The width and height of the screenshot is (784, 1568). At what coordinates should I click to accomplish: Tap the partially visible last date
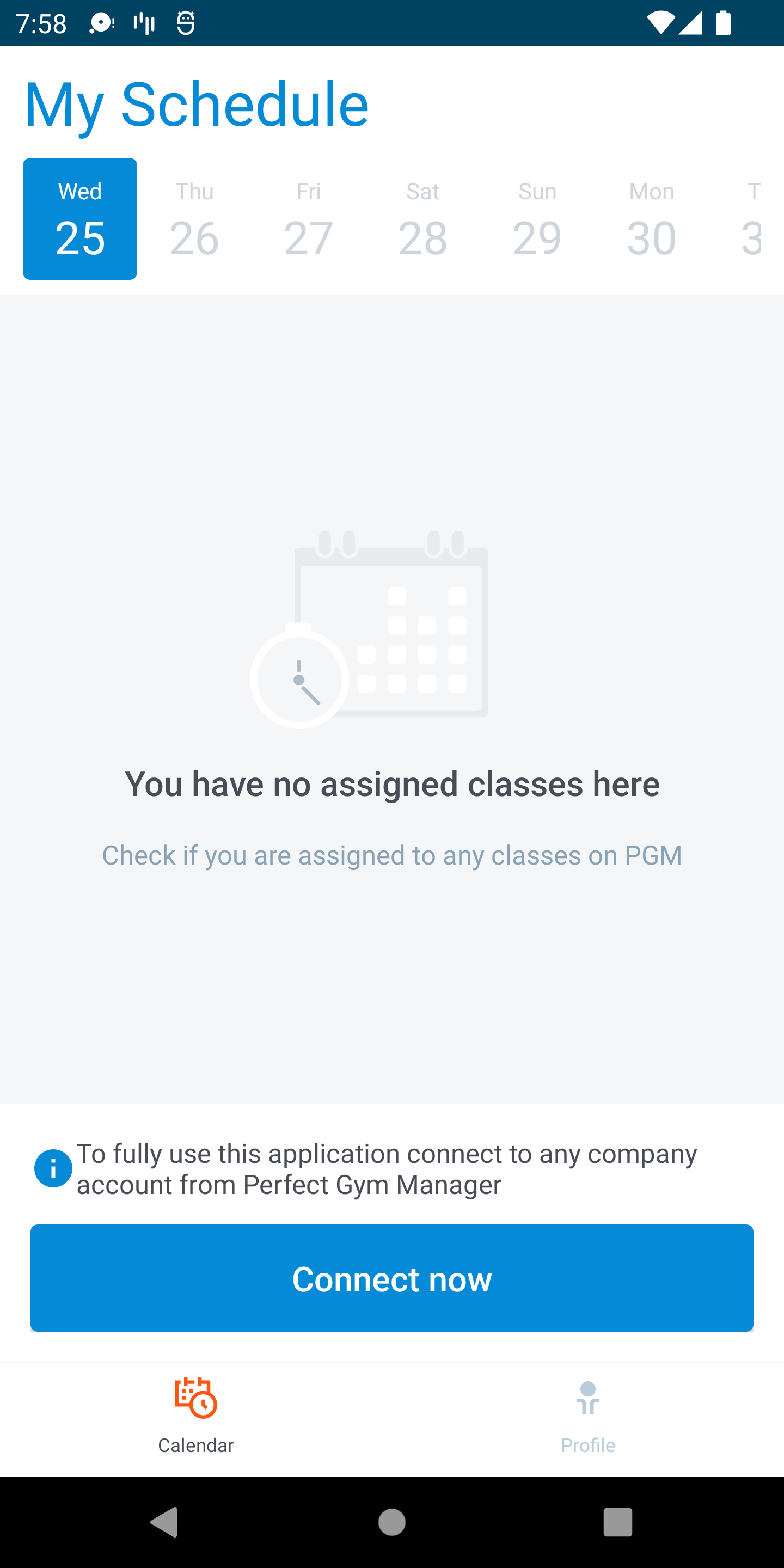752,219
